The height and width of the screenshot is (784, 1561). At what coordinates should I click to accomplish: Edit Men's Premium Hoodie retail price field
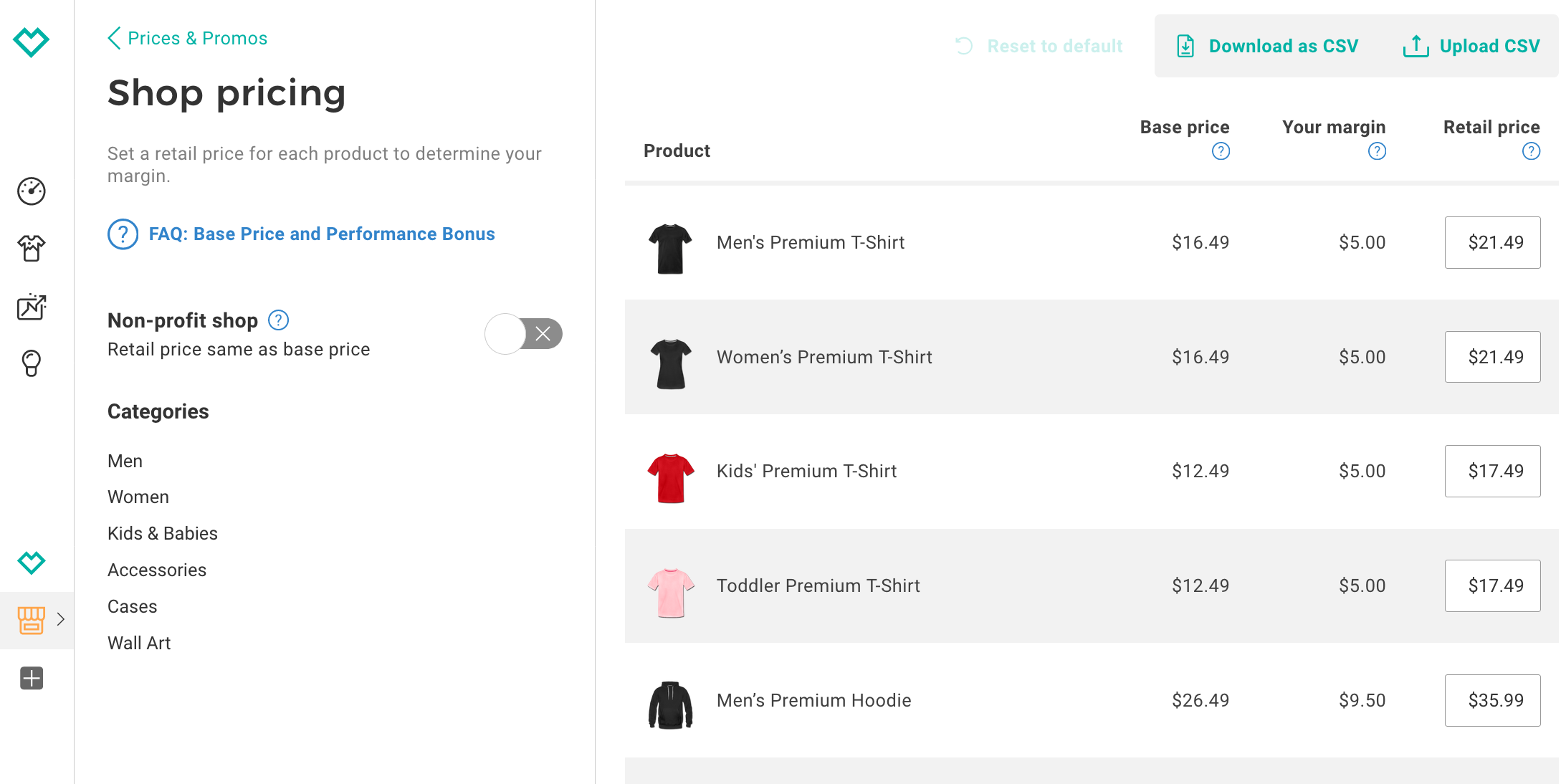(1492, 700)
